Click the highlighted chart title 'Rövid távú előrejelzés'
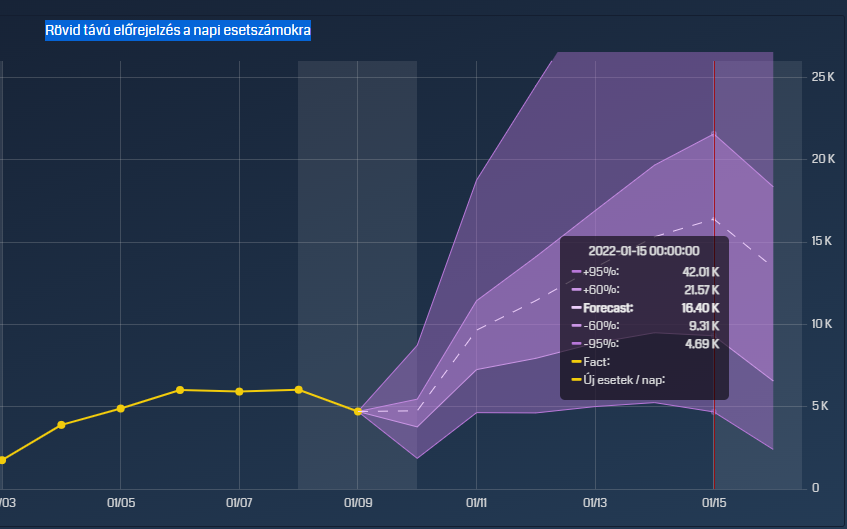Image resolution: width=847 pixels, height=529 pixels. (177, 31)
